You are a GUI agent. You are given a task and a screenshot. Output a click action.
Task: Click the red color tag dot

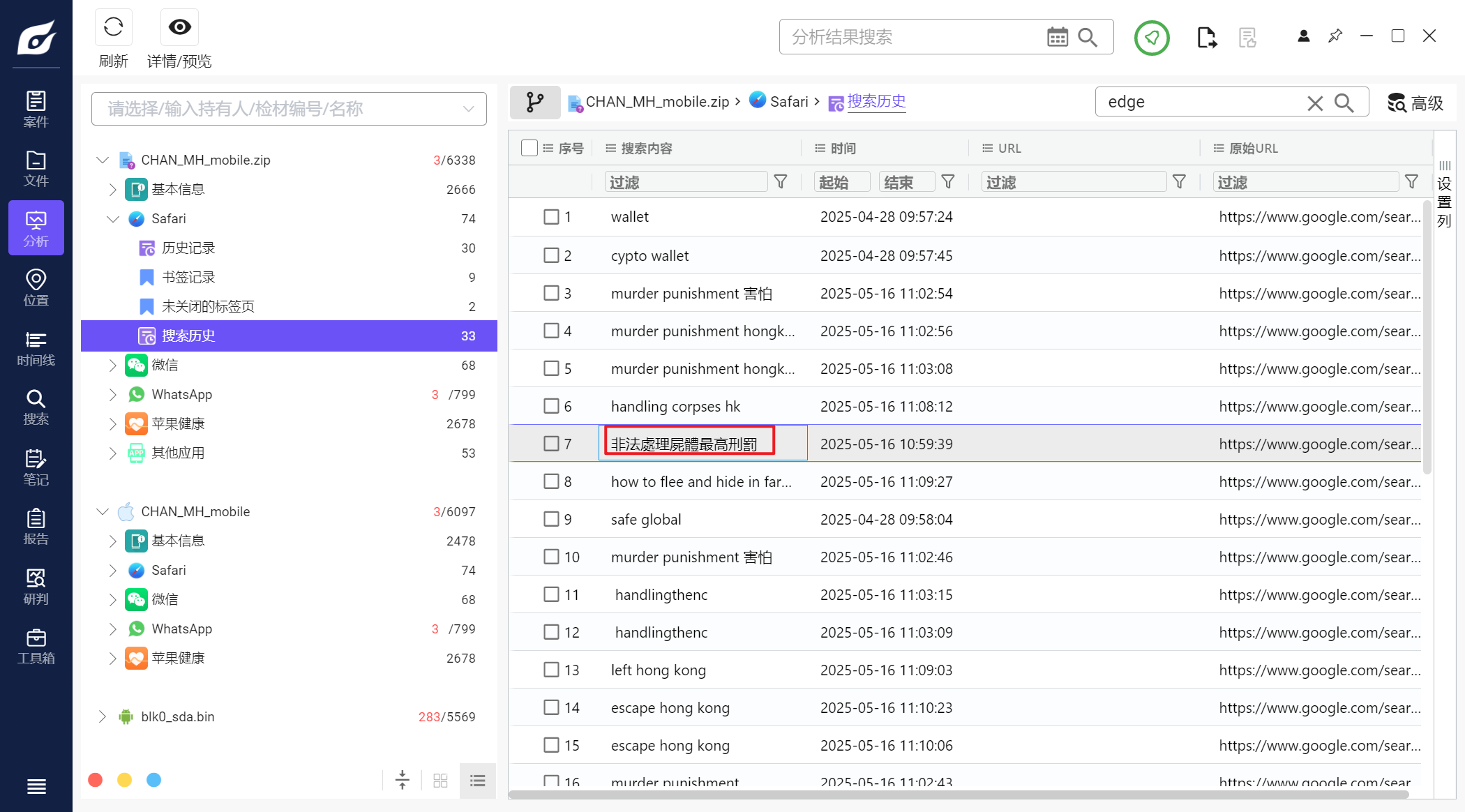point(96,780)
